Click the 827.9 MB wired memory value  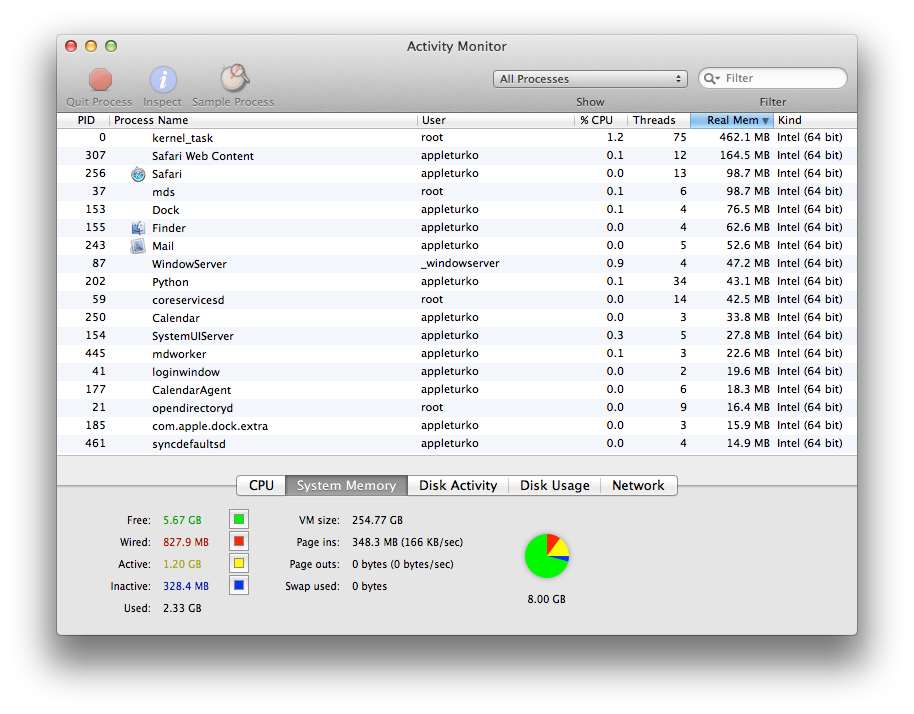pos(185,542)
